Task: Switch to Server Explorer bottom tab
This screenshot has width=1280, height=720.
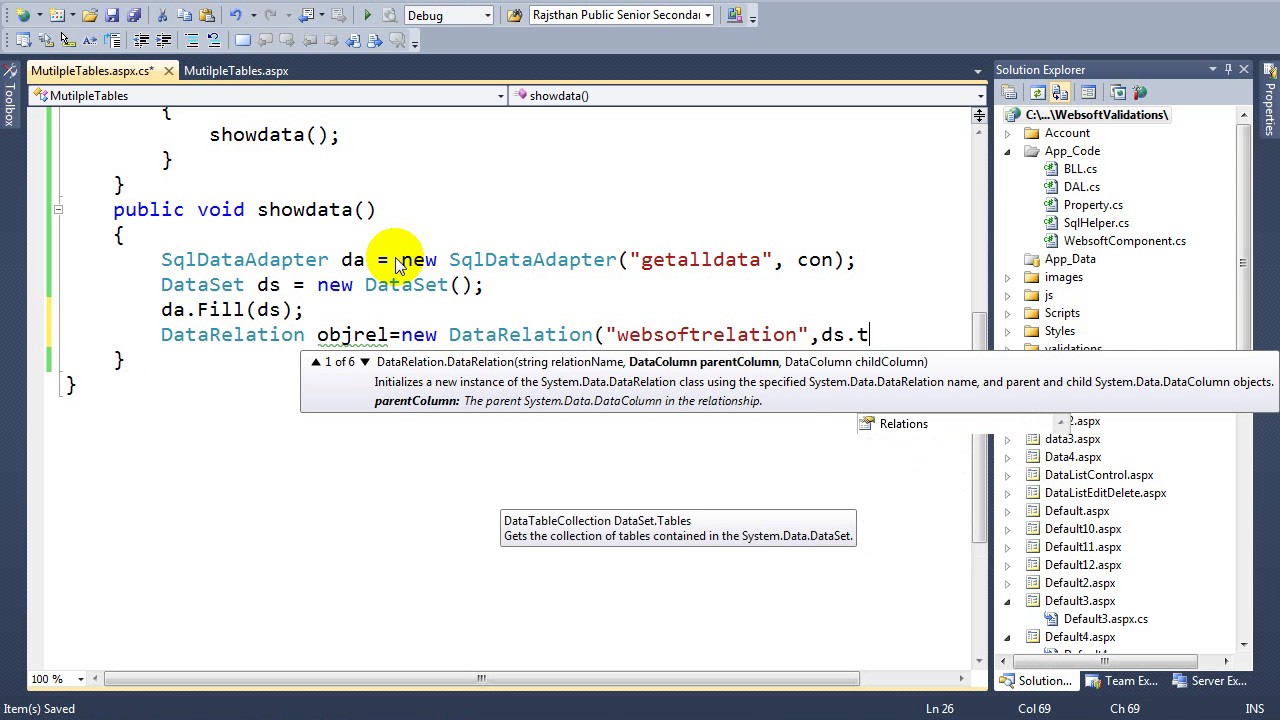Action: 1210,681
